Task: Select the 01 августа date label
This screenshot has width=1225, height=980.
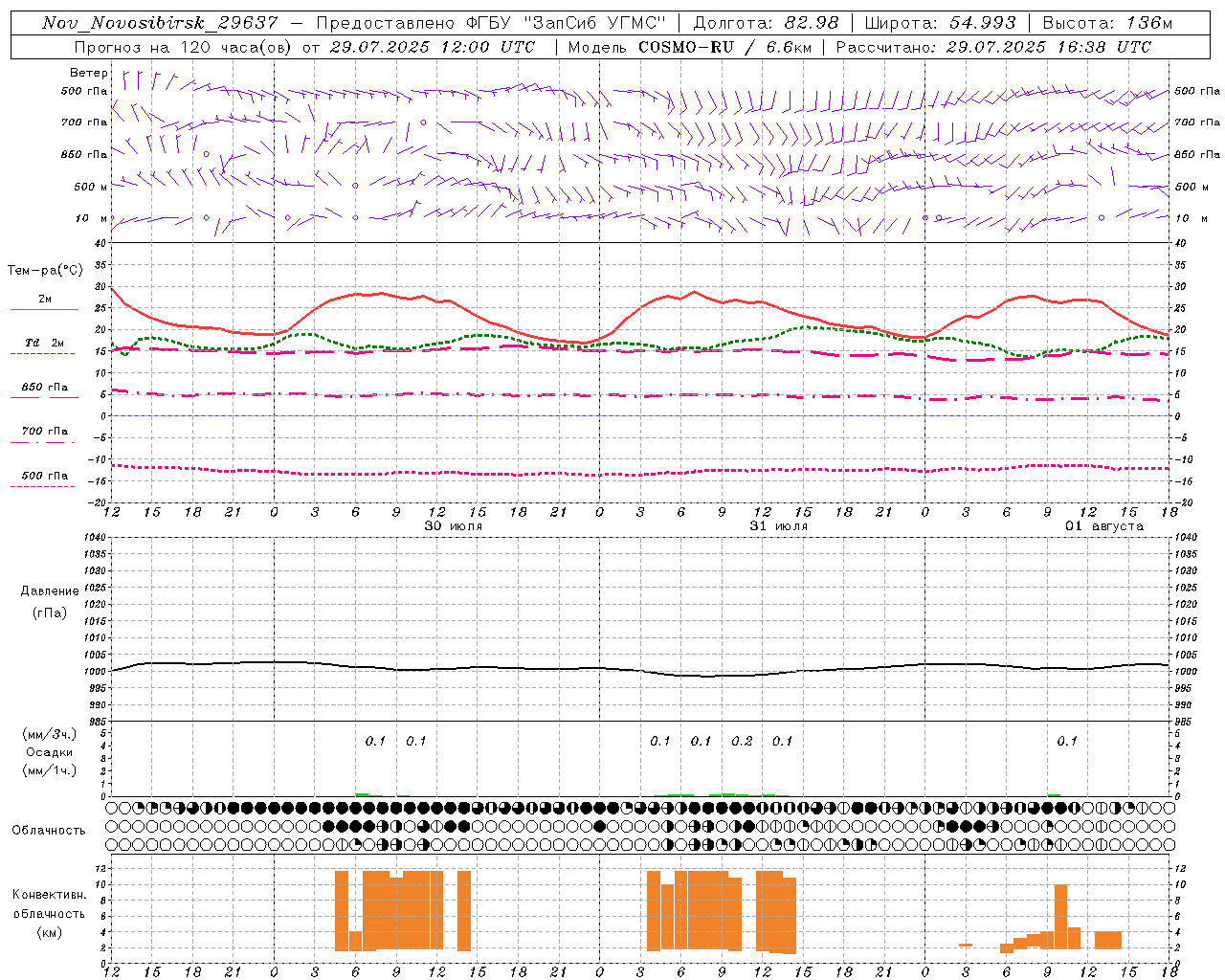Action: (x=1104, y=526)
